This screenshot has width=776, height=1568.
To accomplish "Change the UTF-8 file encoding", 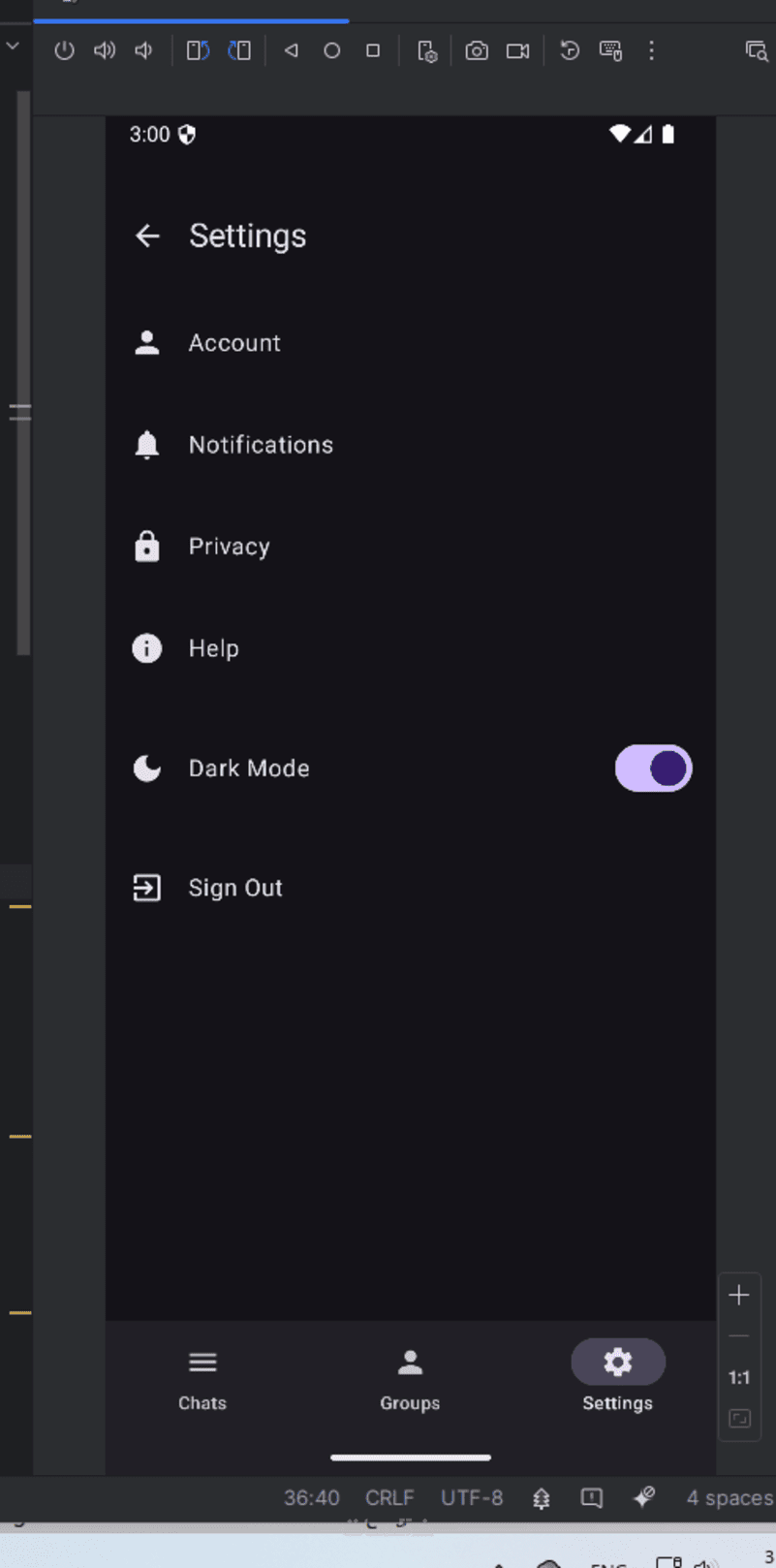I will [x=472, y=1497].
